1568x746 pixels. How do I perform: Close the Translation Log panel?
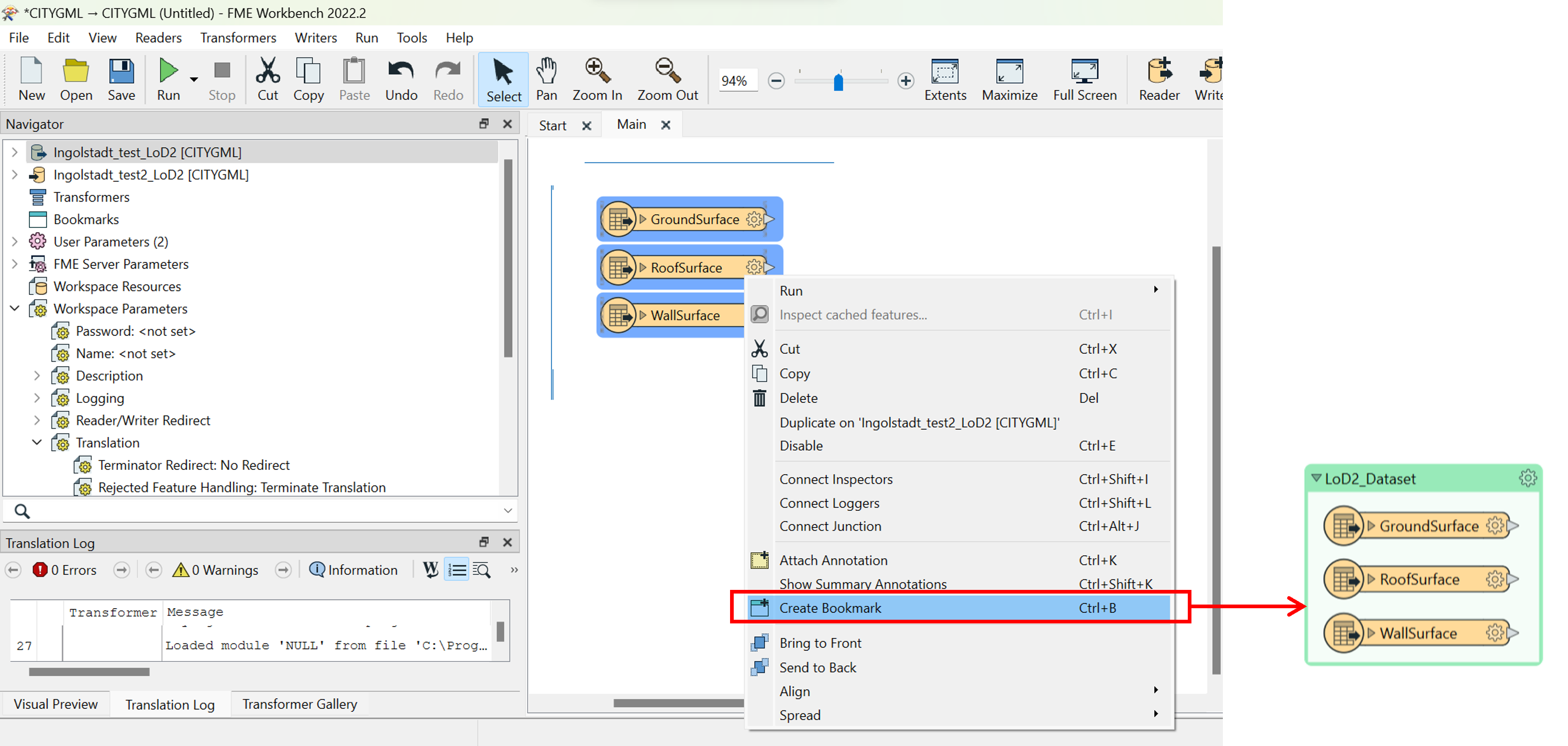click(507, 542)
